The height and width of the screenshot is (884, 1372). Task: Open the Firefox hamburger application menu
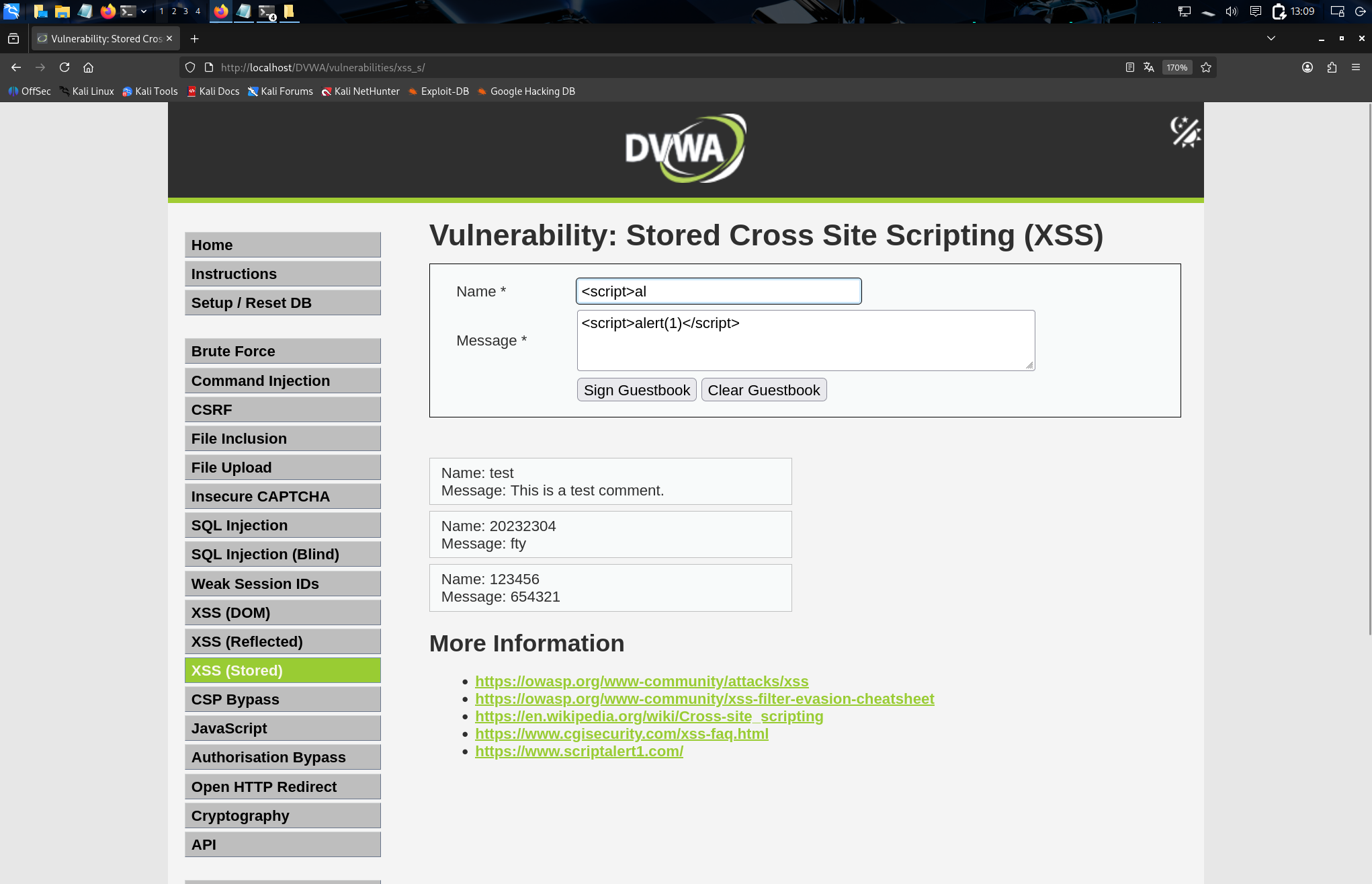coord(1356,67)
